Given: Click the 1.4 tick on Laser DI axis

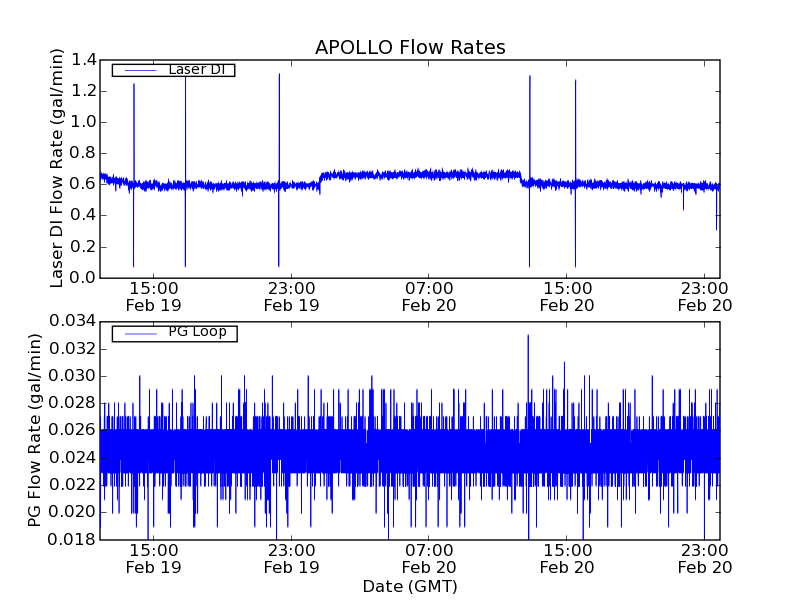Looking at the screenshot, I should [84, 60].
